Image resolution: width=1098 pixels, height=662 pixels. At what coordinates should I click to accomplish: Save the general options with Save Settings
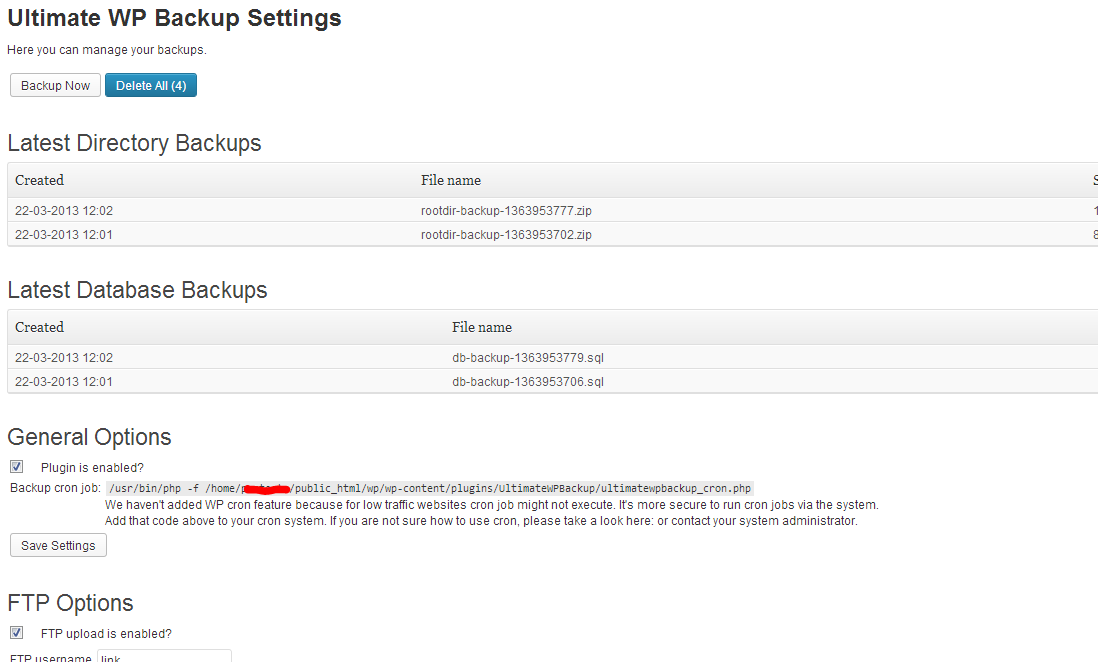[58, 545]
